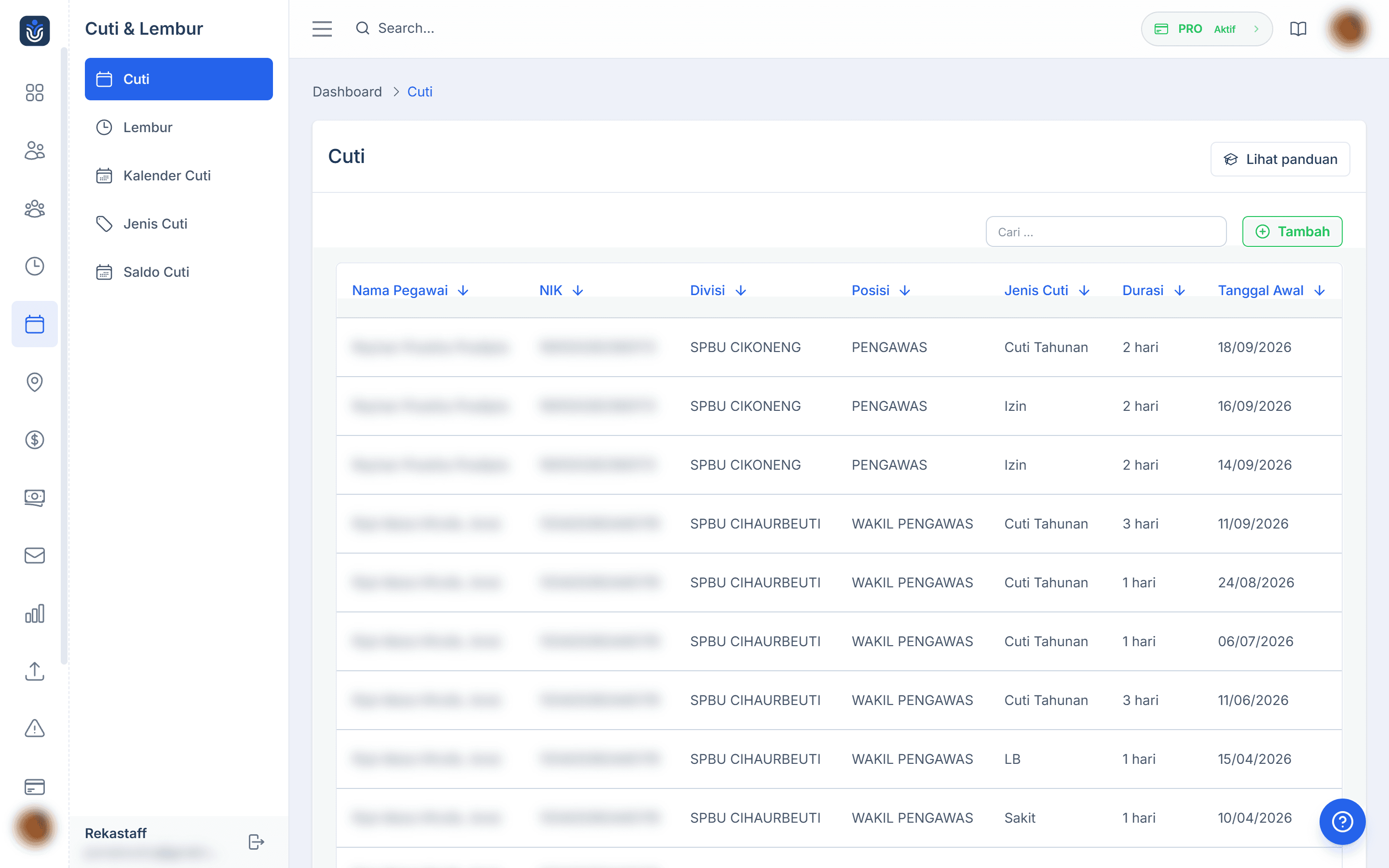
Task: Click the Sakit leave type cell
Action: [1020, 818]
